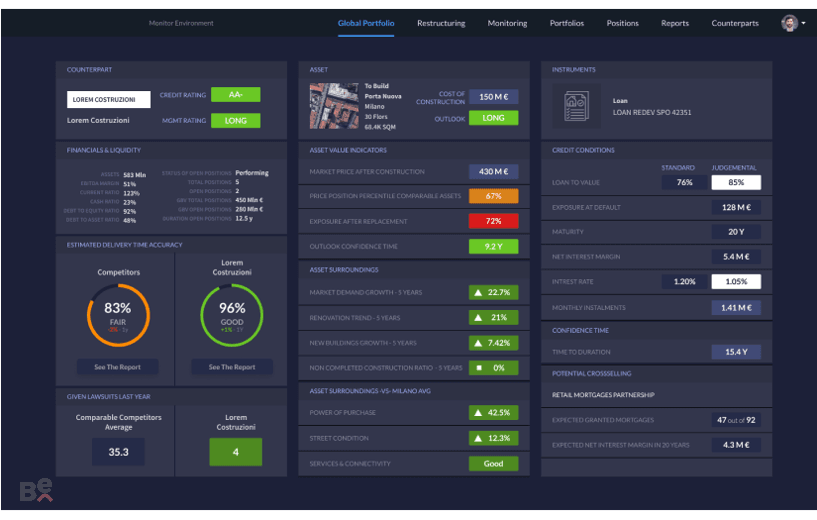817x520 pixels.
Task: Click the 76% standard loan to value
Action: coord(684,182)
